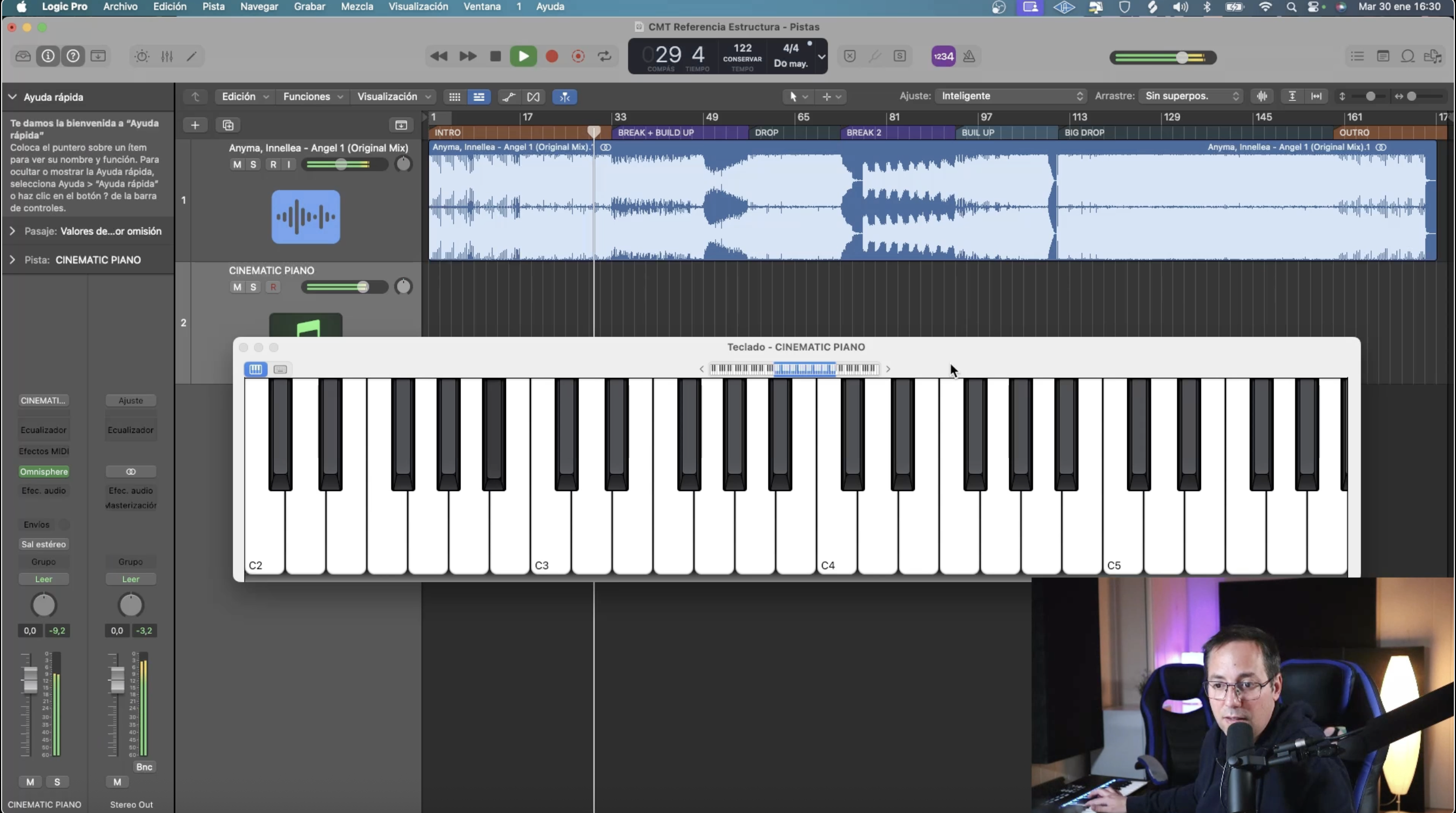The image size is (1456, 813).
Task: Click the add track plus button
Action: click(195, 125)
